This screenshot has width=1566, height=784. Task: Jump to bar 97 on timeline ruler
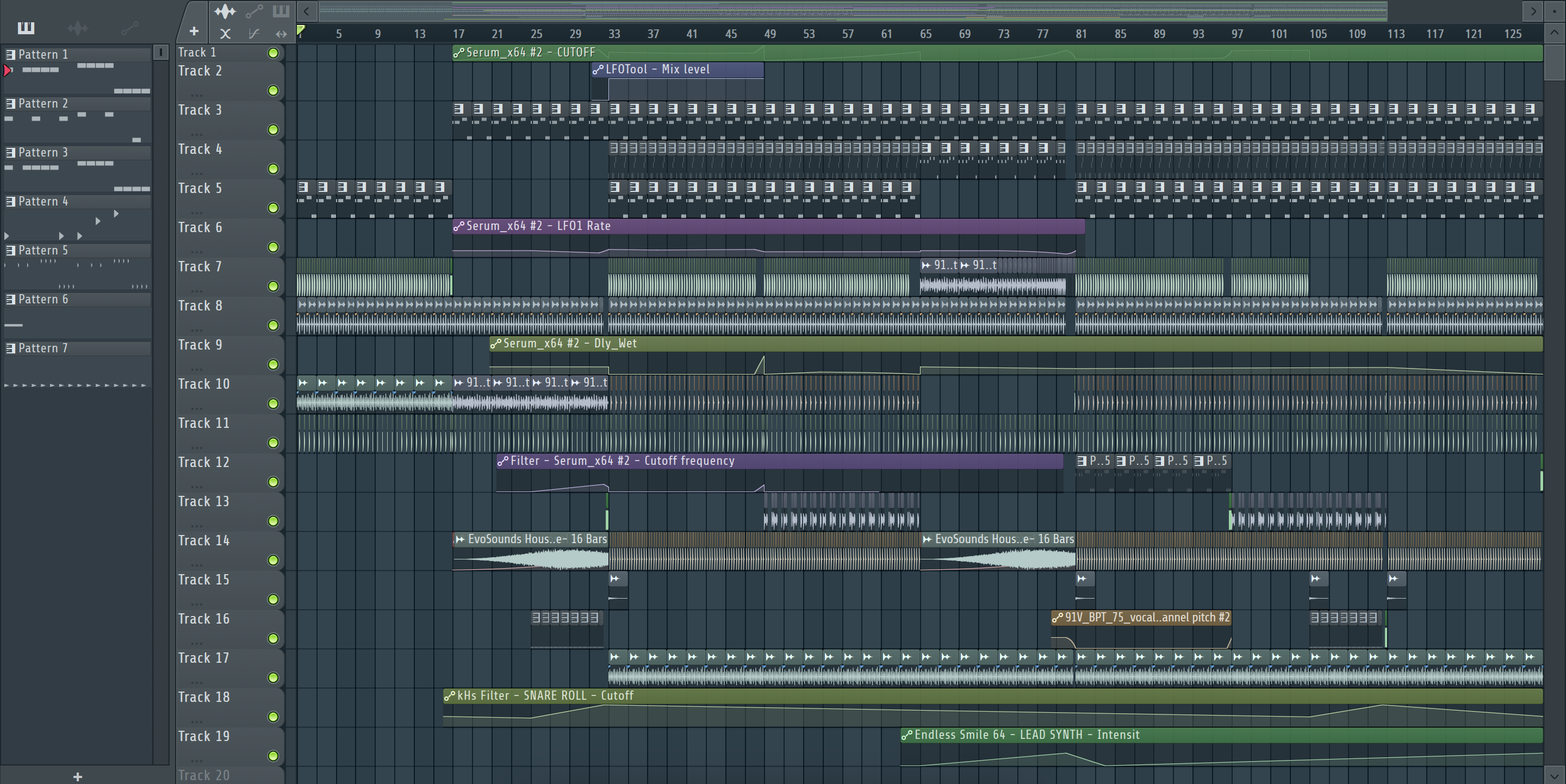click(1237, 34)
